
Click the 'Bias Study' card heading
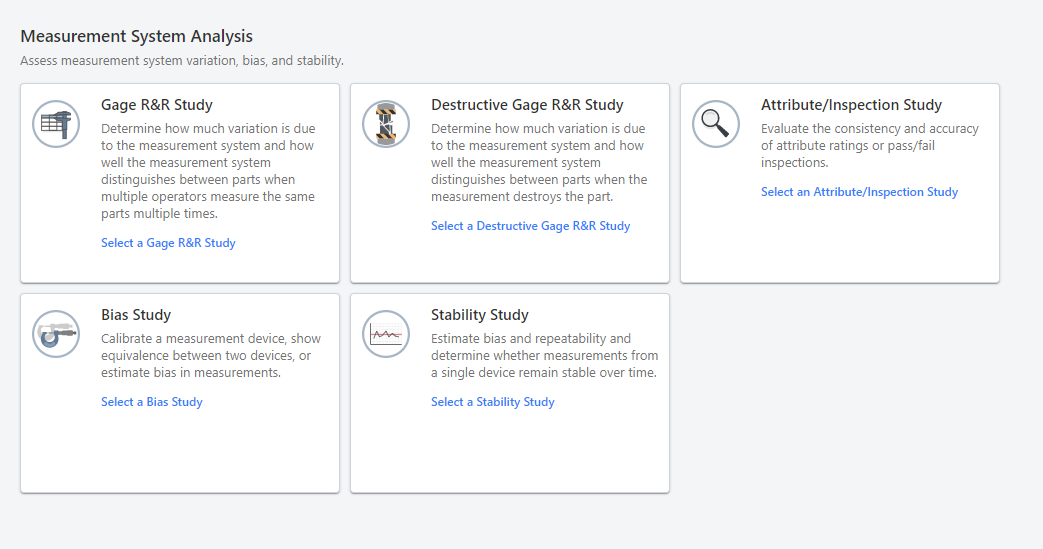pyautogui.click(x=136, y=315)
